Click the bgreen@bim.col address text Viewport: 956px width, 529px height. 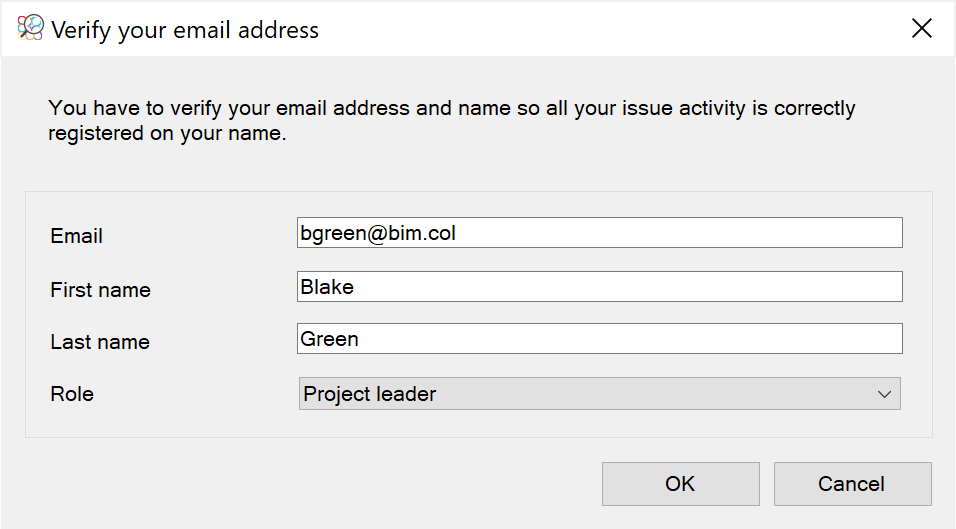(x=378, y=233)
